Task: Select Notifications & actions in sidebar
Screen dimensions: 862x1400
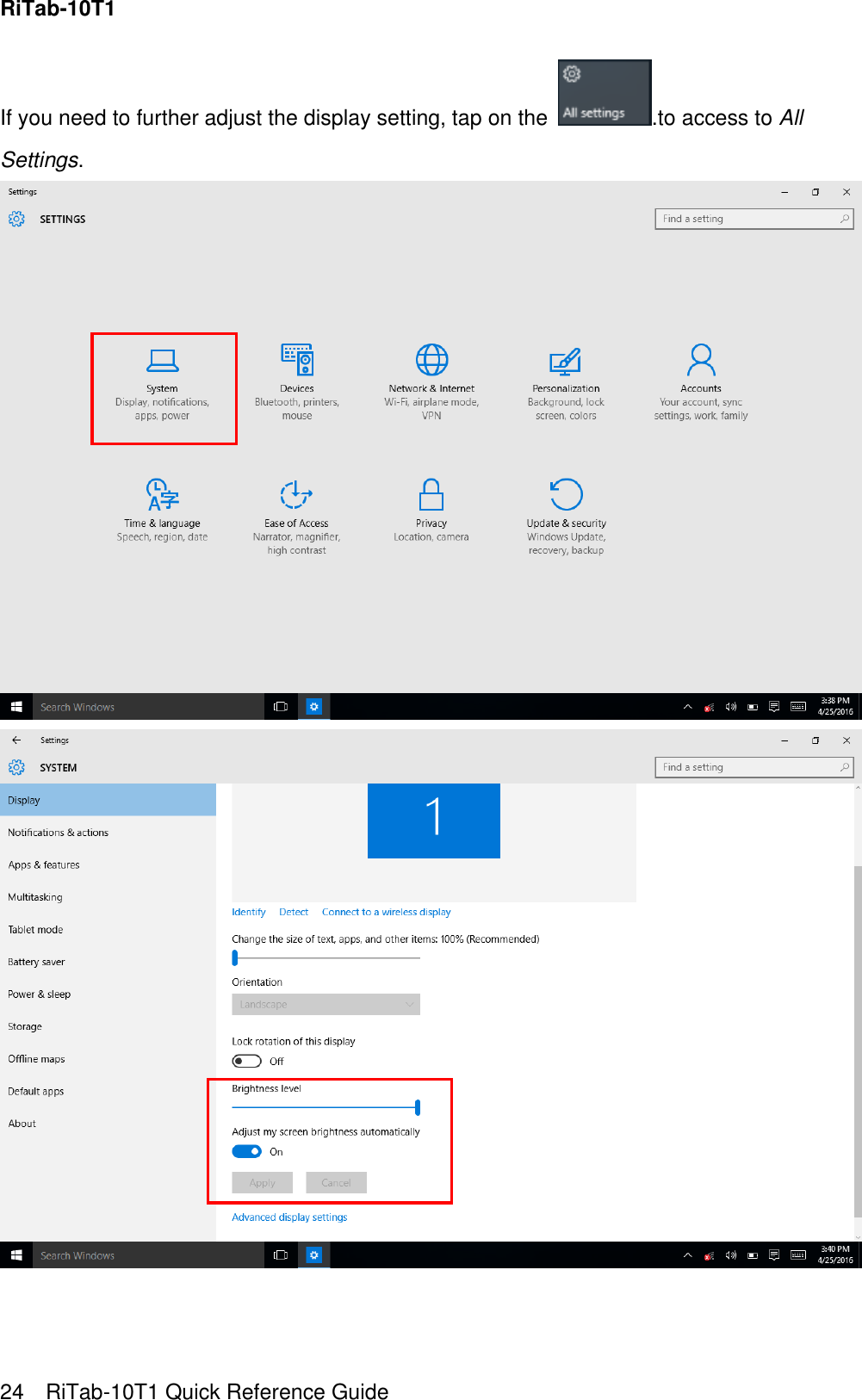Action: (108, 833)
